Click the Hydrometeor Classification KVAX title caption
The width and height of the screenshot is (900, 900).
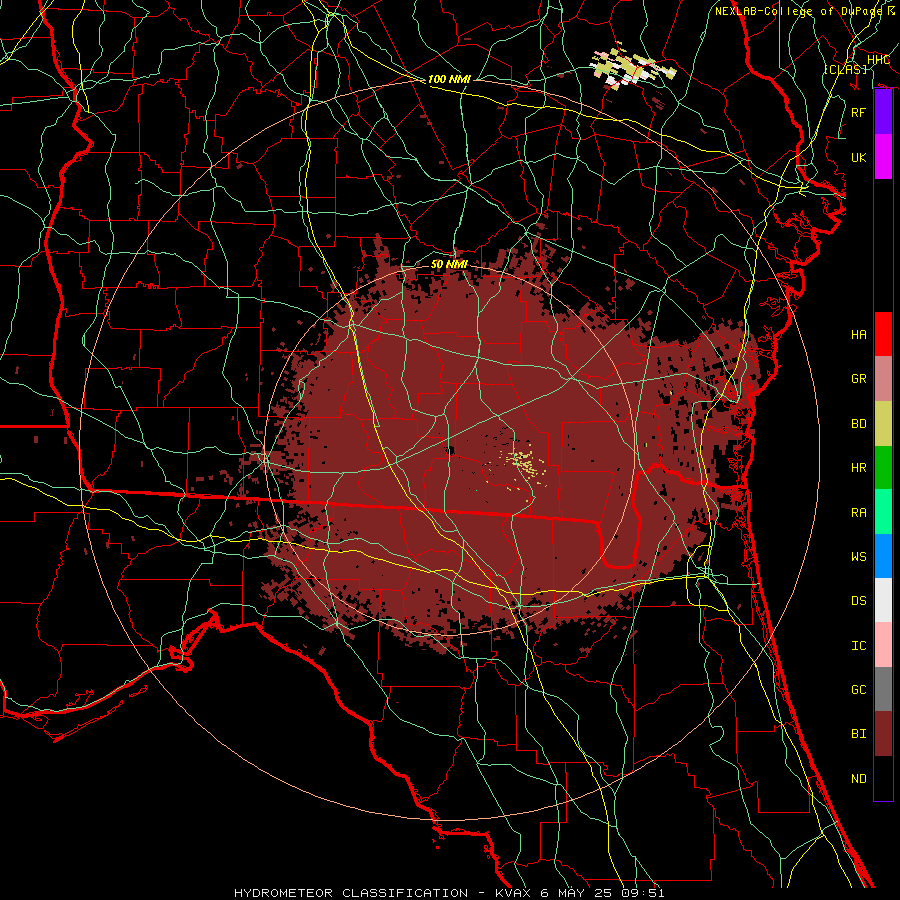coord(449,893)
